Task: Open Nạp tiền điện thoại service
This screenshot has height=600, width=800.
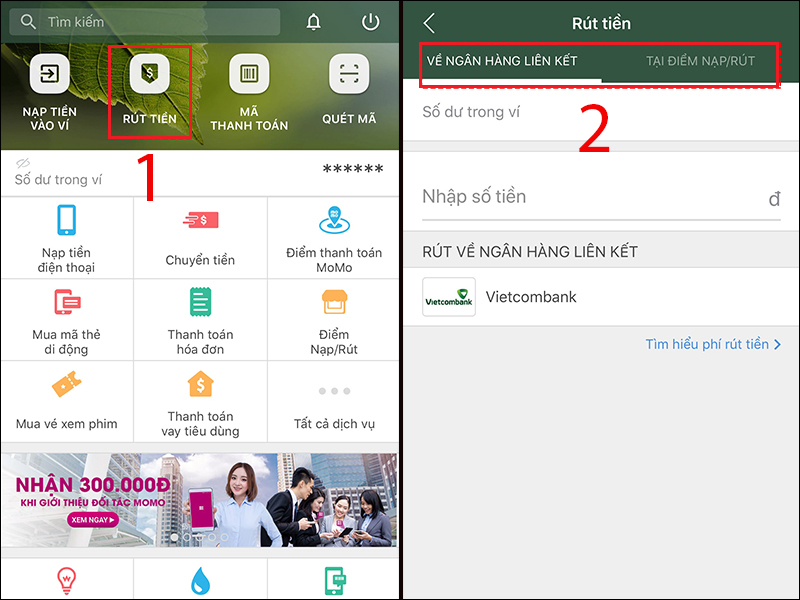Action: [x=67, y=238]
